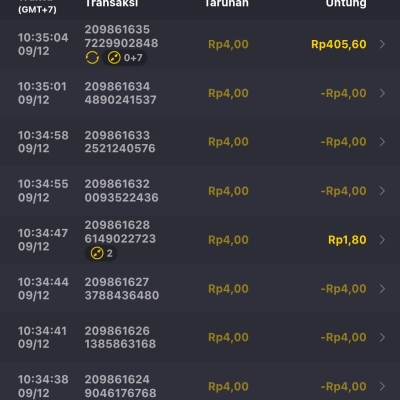Image resolution: width=400 pixels, height=400 pixels.
Task: Open chevron for transaction 2098616344890241537
Action: (382, 93)
